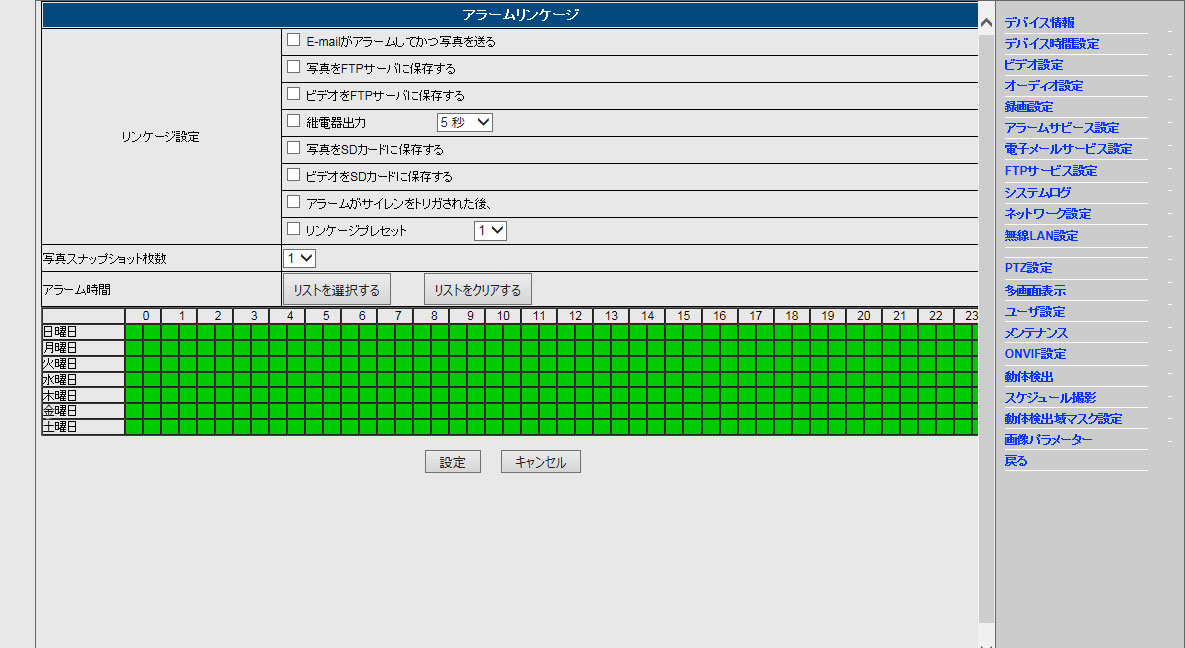The width and height of the screenshot is (1185, 648).
Task: Go to オーディオ設定 page
Action: 1044,86
